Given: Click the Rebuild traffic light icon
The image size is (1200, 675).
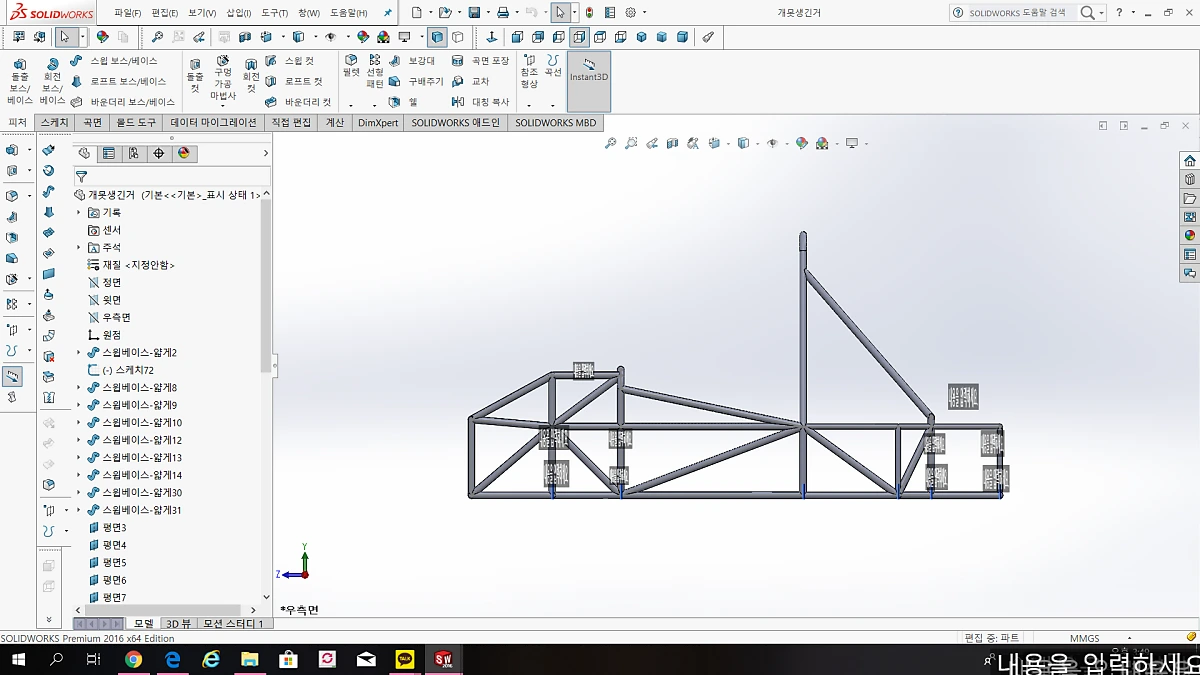Looking at the screenshot, I should [589, 13].
